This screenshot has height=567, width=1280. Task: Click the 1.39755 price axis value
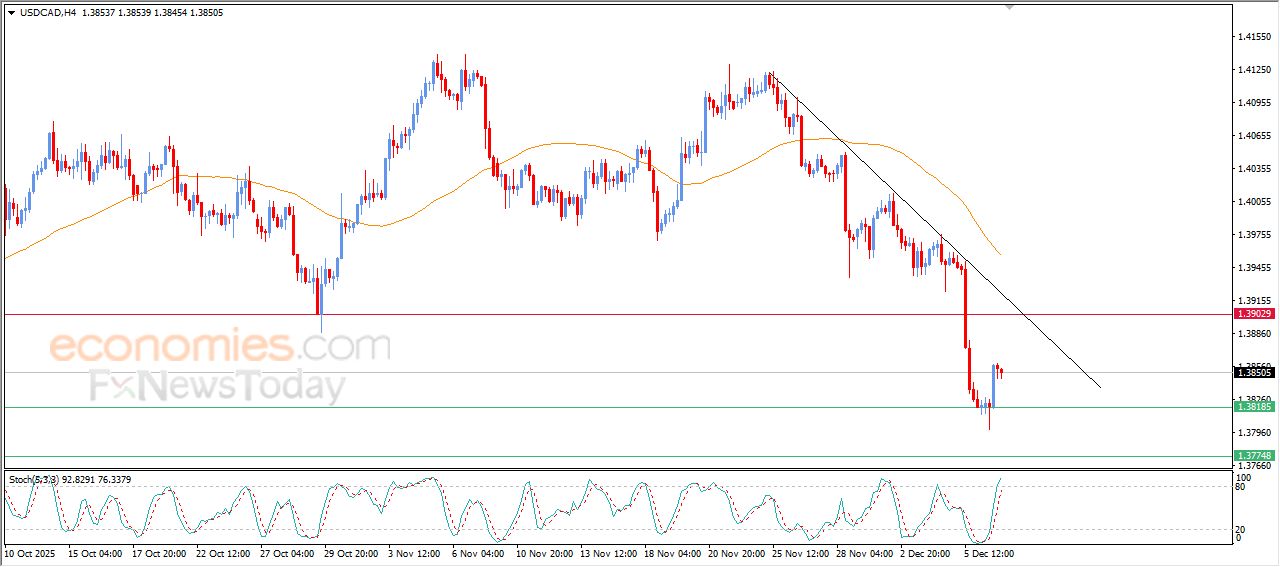[1254, 235]
